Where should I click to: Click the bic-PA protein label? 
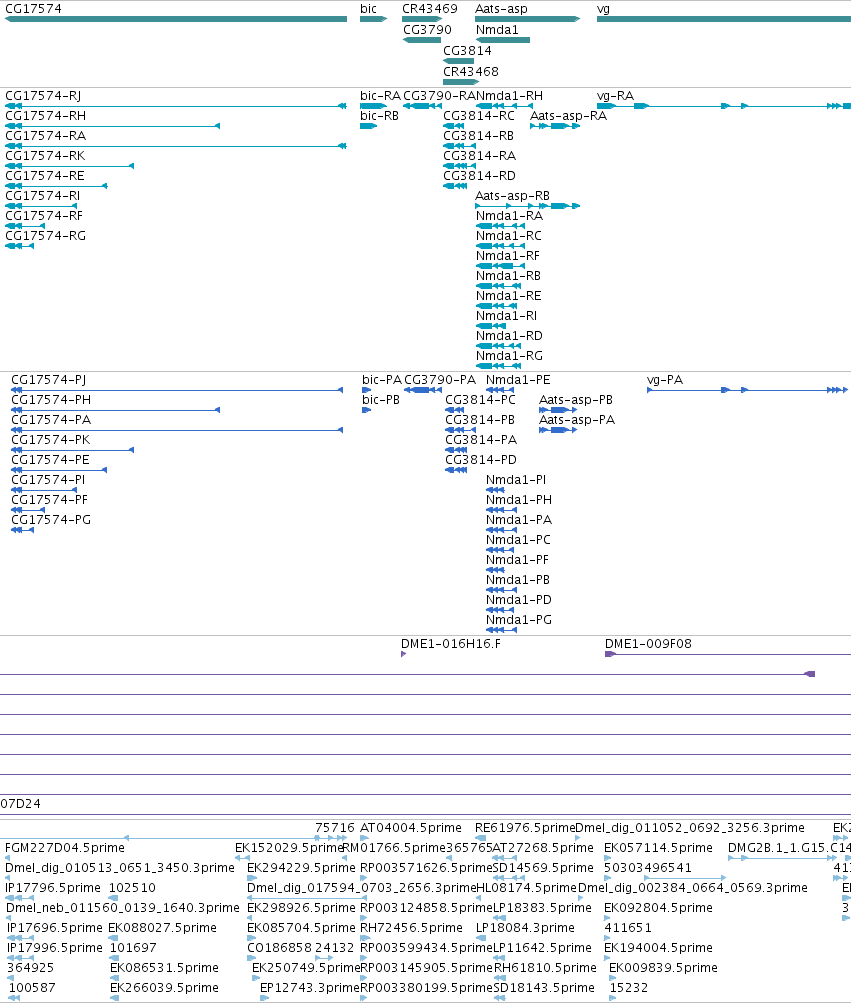(x=382, y=380)
